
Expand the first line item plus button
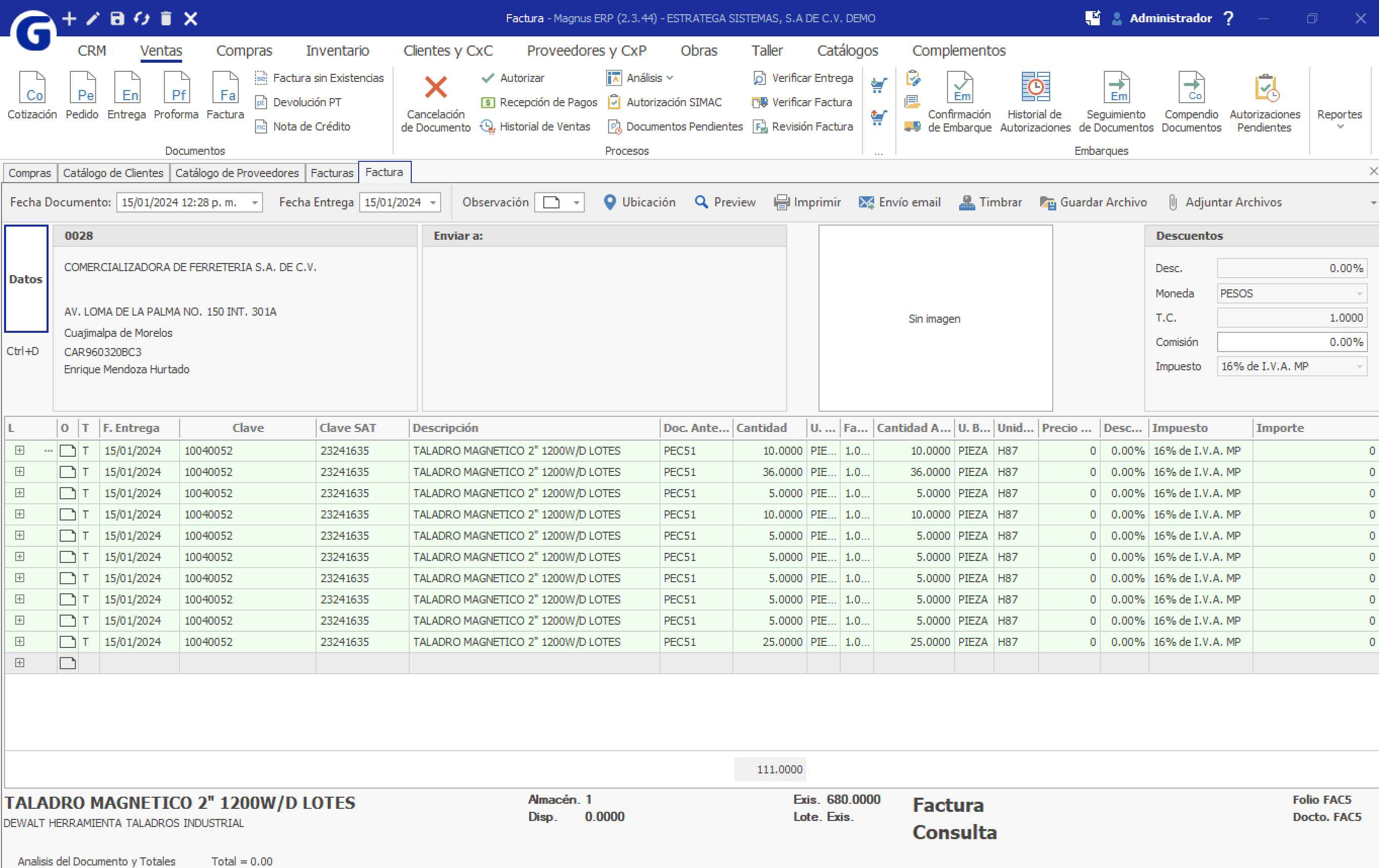tap(19, 451)
